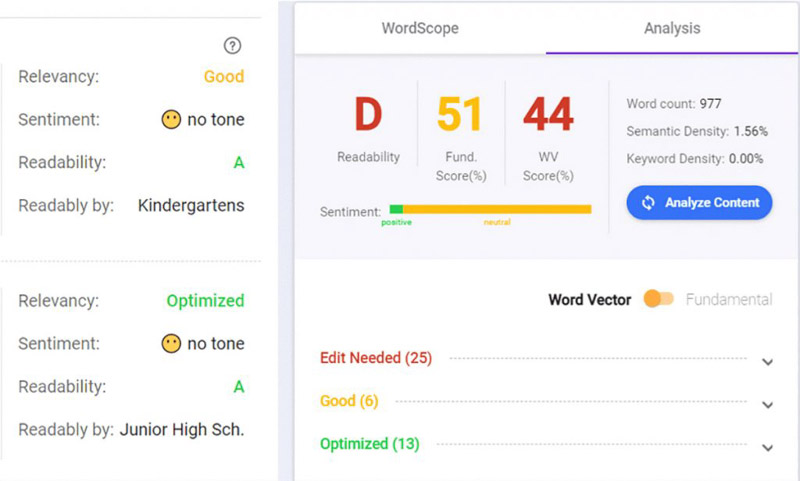The image size is (800, 481).
Task: Click the Good relevancy status
Action: pyautogui.click(x=223, y=76)
